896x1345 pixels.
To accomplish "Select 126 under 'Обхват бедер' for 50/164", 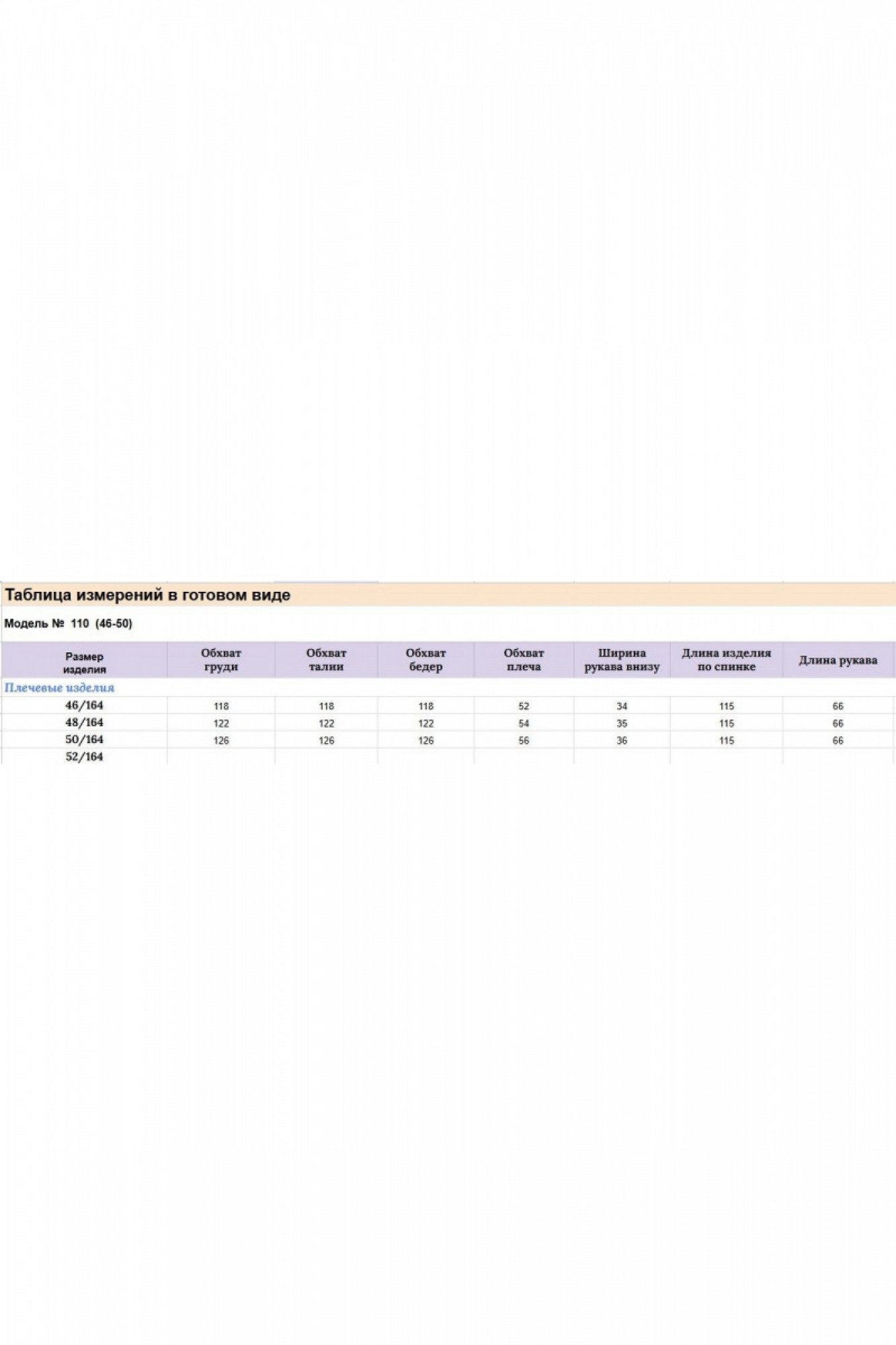I will [x=426, y=741].
